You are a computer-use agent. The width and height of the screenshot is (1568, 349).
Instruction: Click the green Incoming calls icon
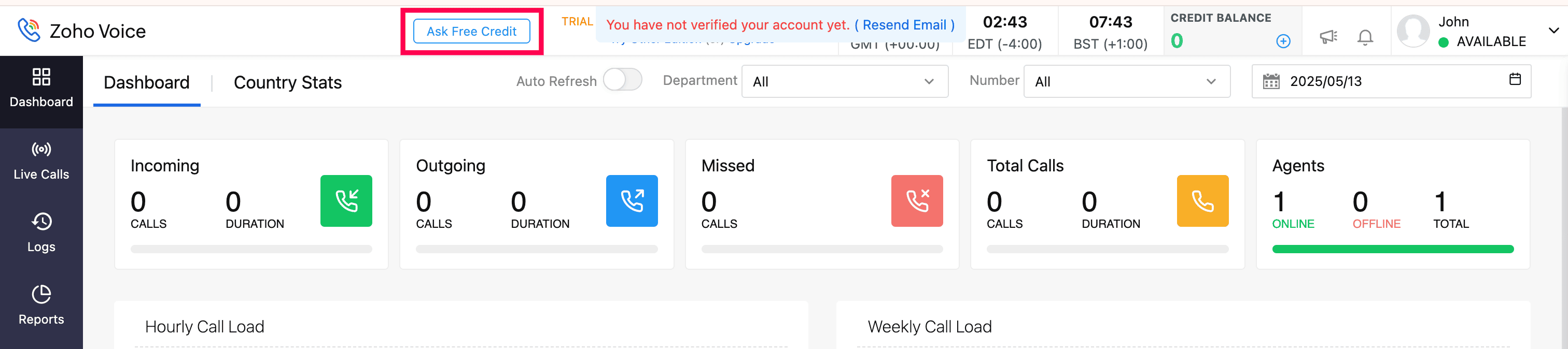tap(346, 200)
